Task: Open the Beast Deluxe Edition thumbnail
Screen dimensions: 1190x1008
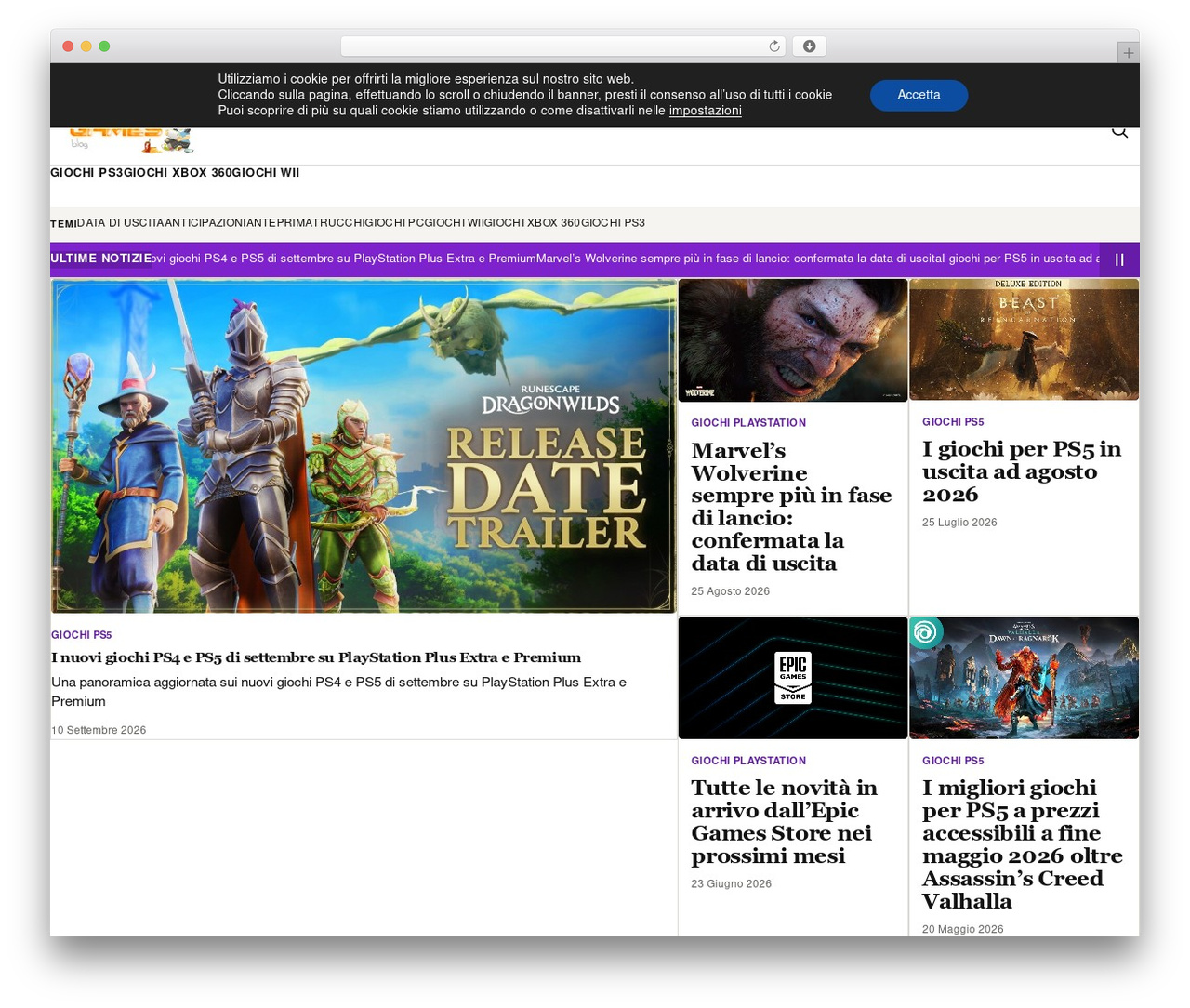Action: 1024,339
